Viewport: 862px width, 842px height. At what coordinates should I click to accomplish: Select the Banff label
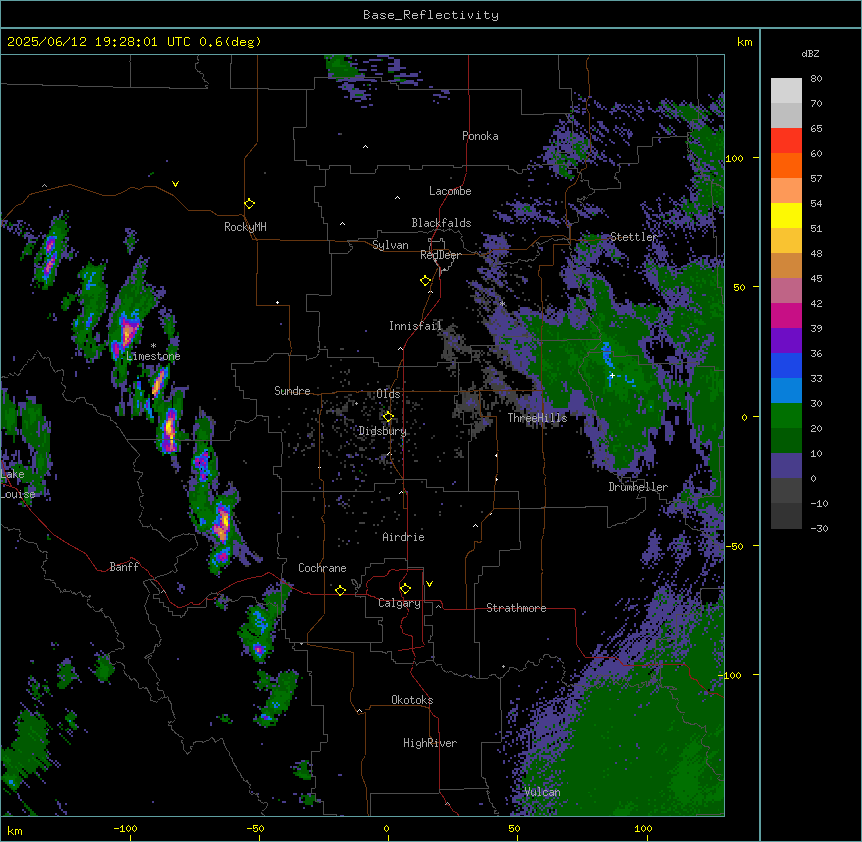tap(124, 567)
